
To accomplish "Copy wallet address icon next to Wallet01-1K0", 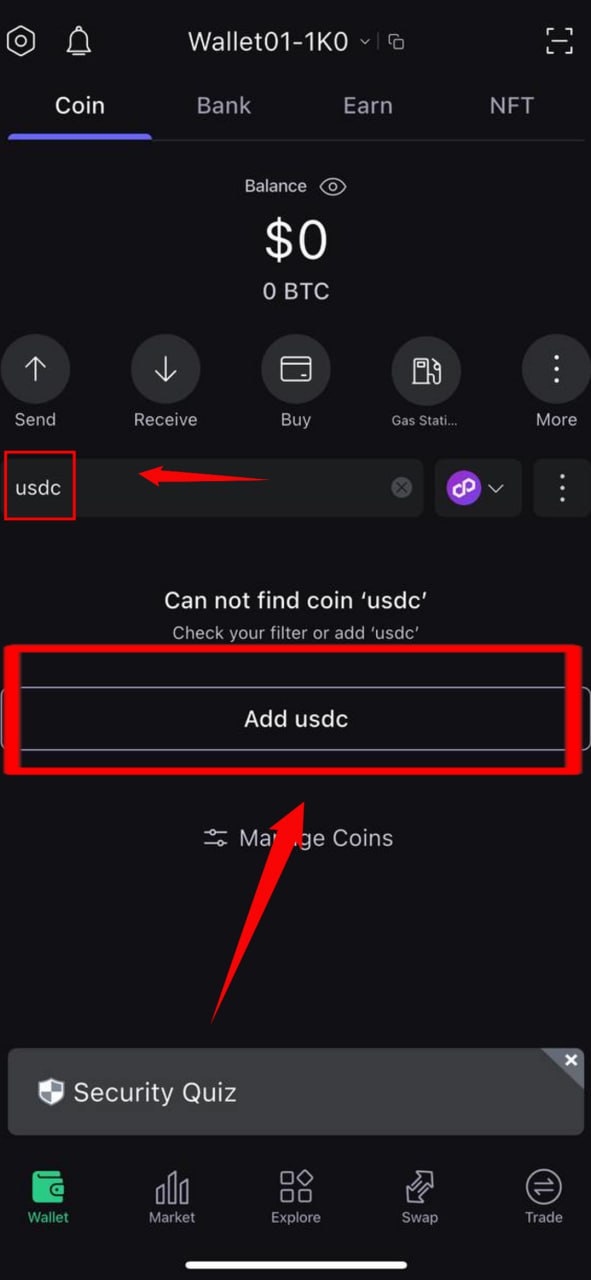I will (x=396, y=42).
